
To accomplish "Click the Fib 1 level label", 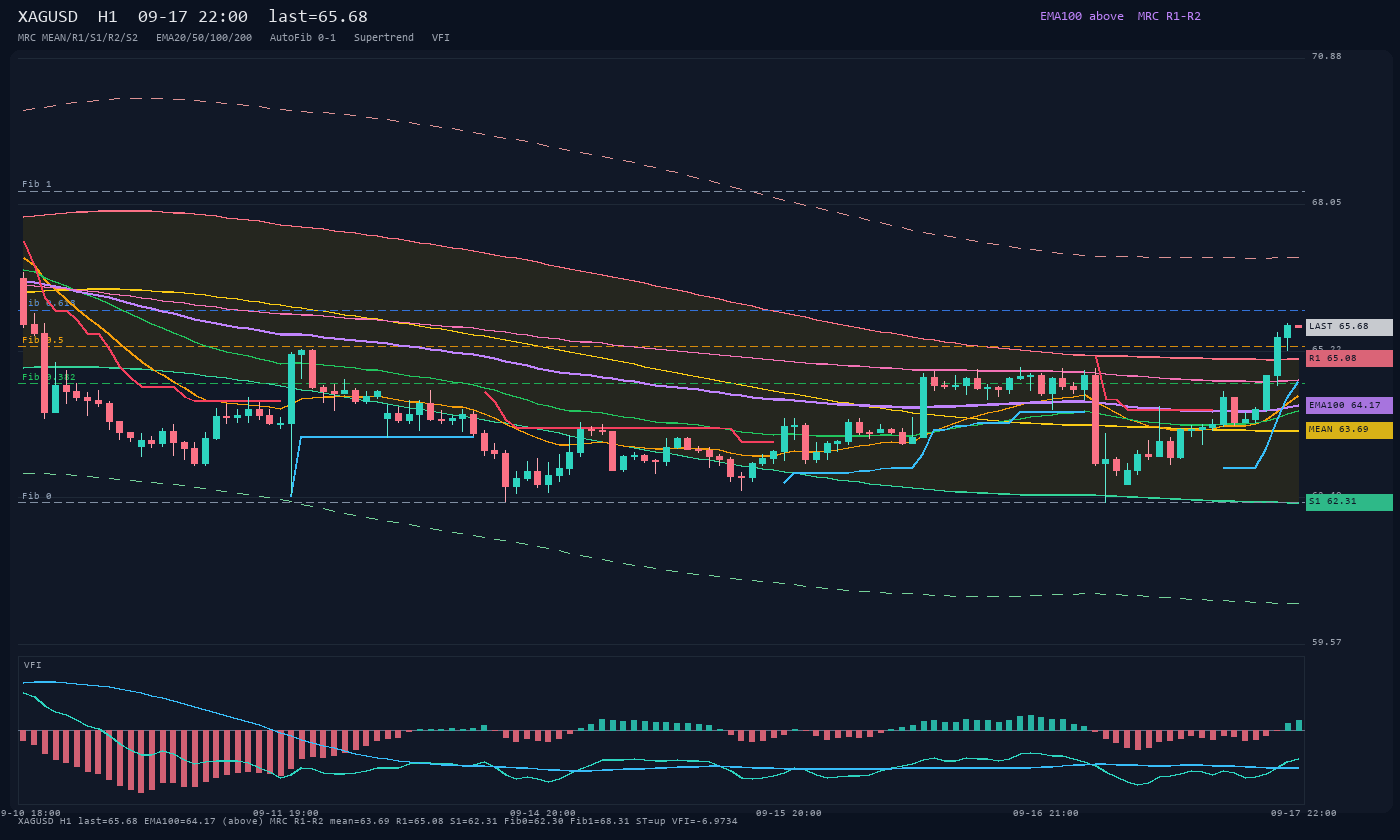I will point(37,184).
